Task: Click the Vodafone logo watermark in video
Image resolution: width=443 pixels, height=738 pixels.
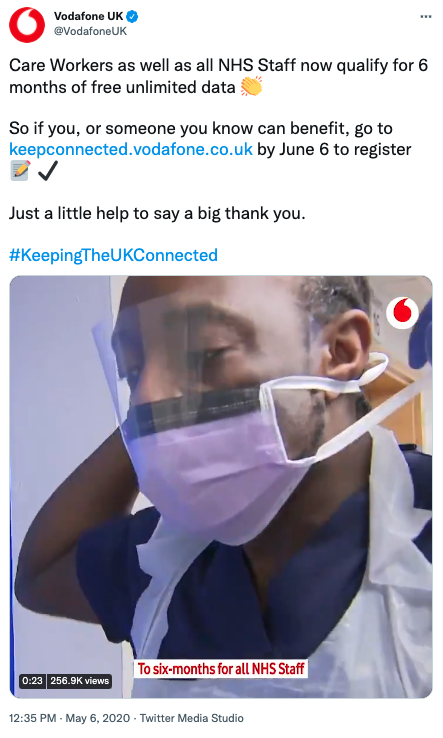Action: (x=403, y=313)
